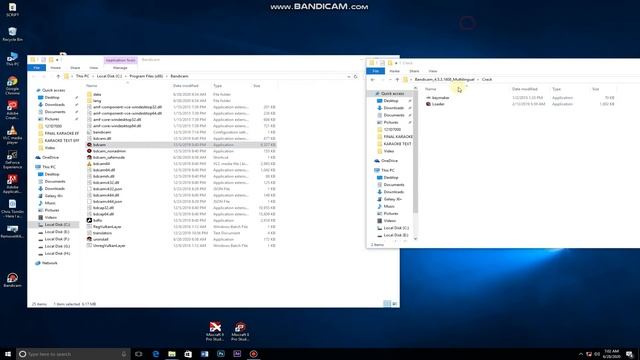Open quick access toolbar dropdown in Bandicam title bar
The height and width of the screenshot is (360, 640).
tap(57, 60)
